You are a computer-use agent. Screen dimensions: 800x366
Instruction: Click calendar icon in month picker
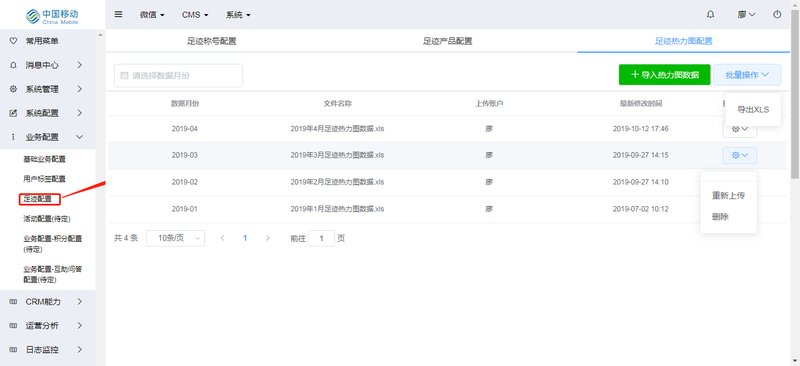tap(124, 76)
